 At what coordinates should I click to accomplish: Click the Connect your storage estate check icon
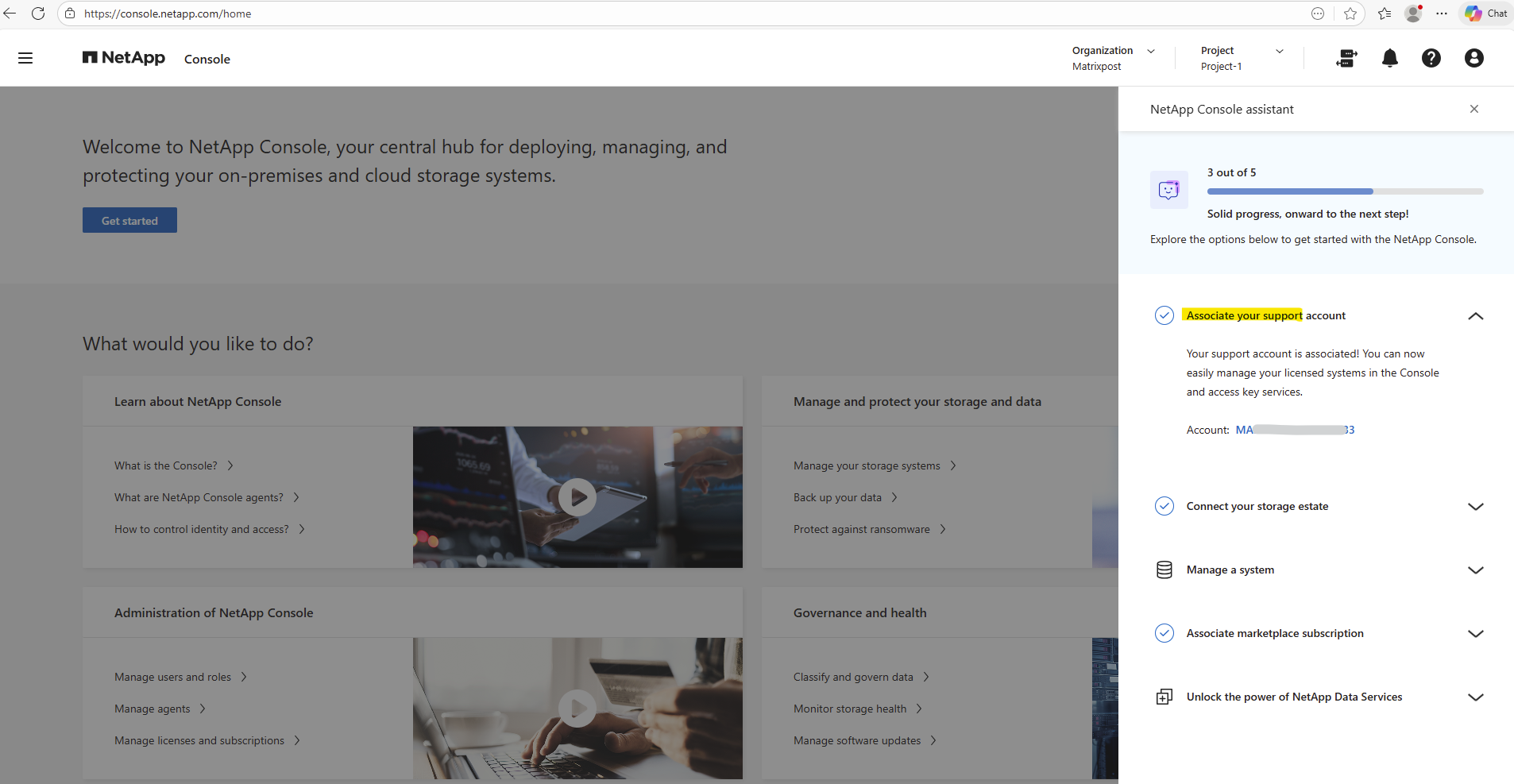point(1164,506)
